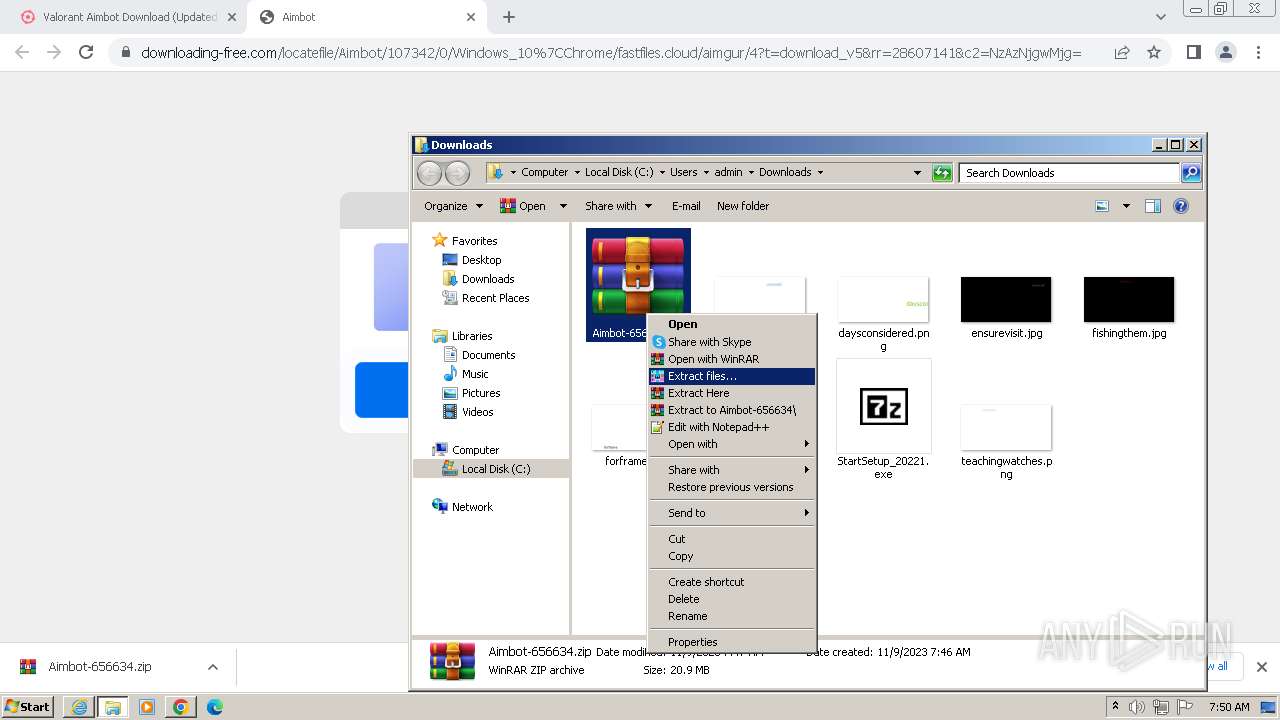Choose Extract Here from context menu

click(732, 393)
